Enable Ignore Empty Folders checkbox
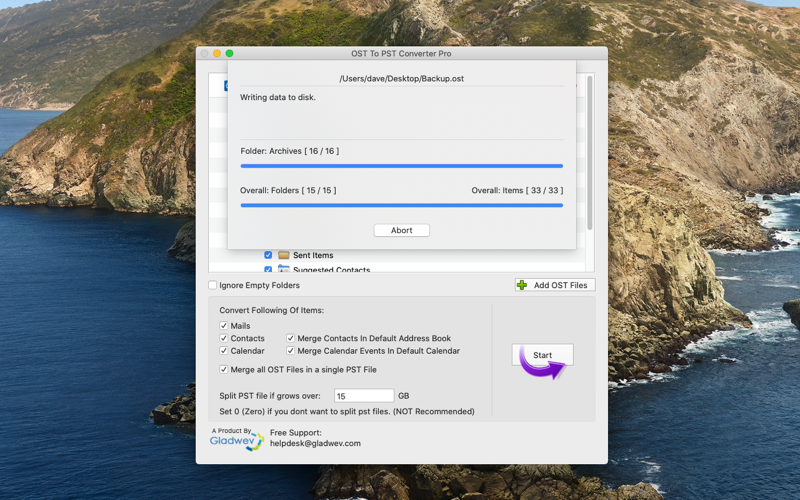The image size is (800, 500). [x=213, y=285]
